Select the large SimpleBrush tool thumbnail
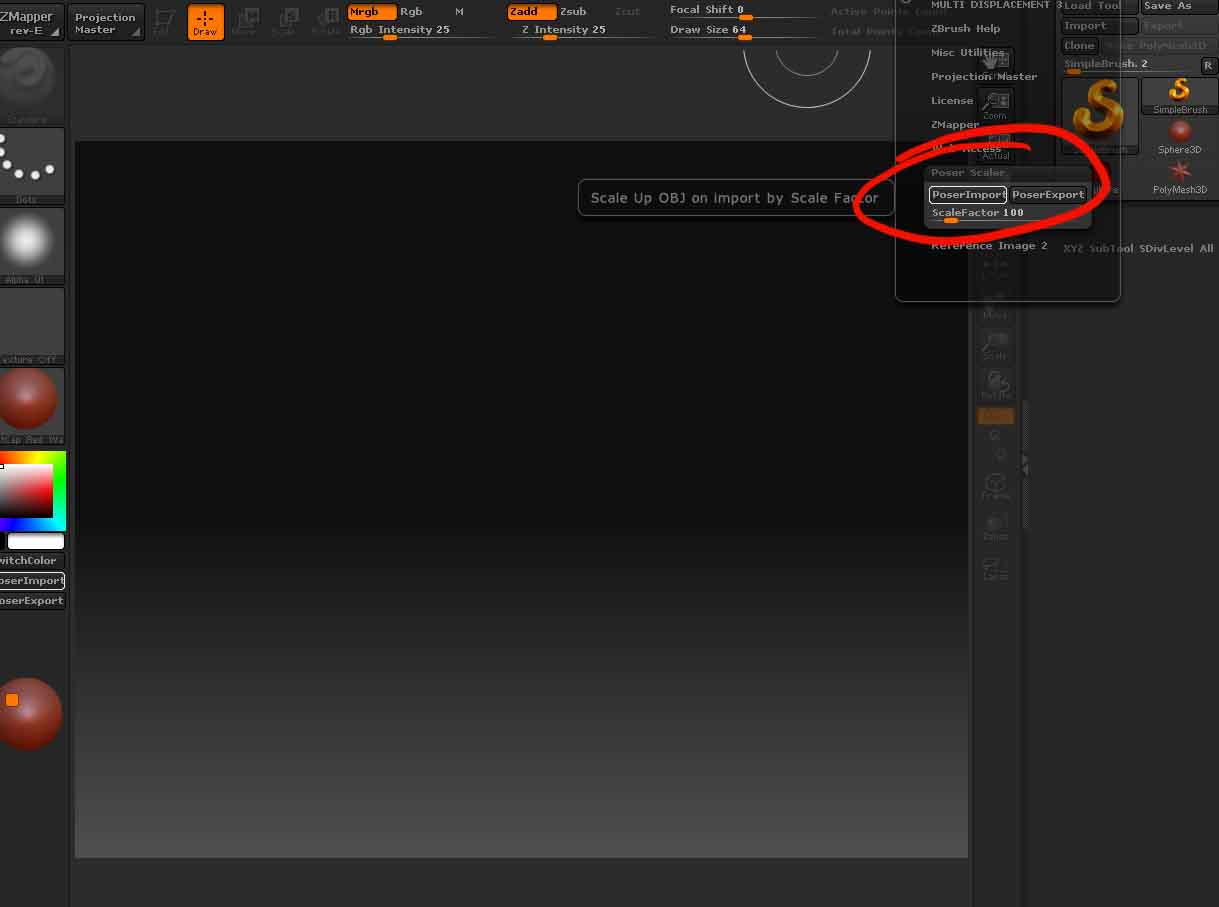Viewport: 1219px width, 907px height. [x=1100, y=116]
